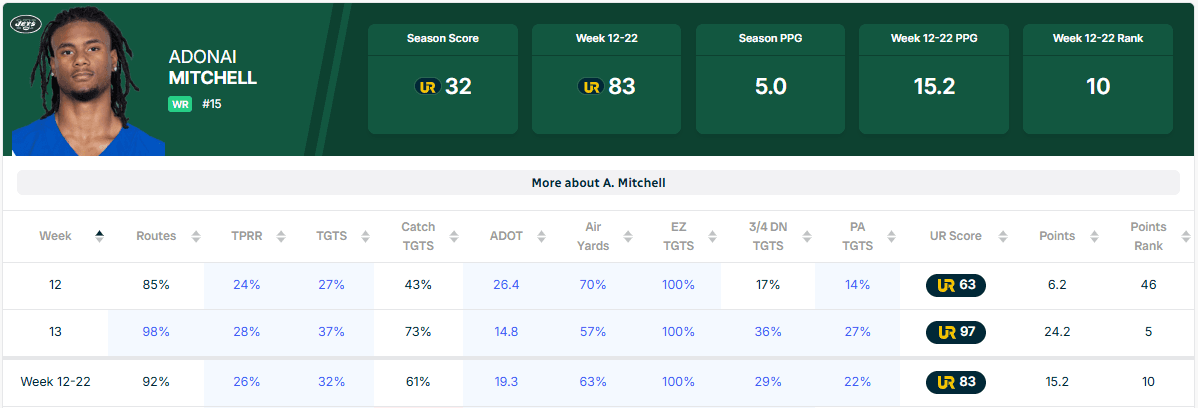Click week 13 Routes 98% value

pos(156,332)
